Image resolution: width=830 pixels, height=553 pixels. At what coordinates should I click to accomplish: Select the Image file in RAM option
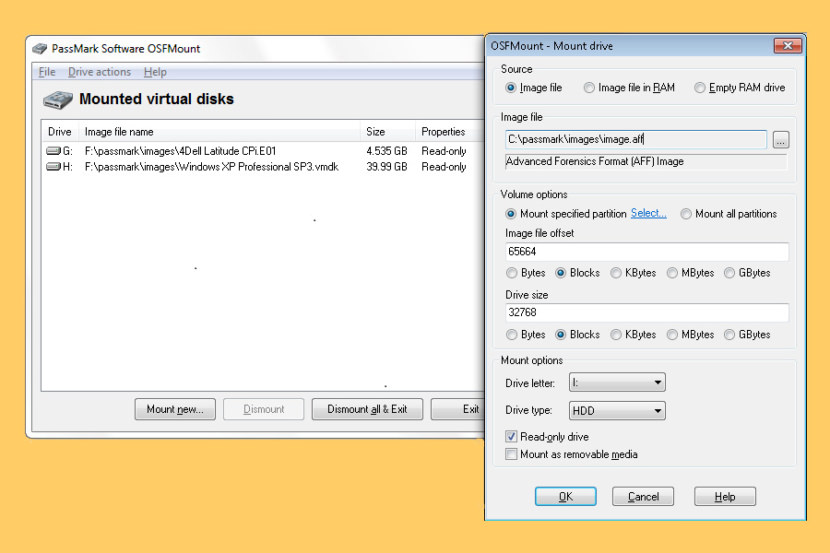(x=590, y=88)
